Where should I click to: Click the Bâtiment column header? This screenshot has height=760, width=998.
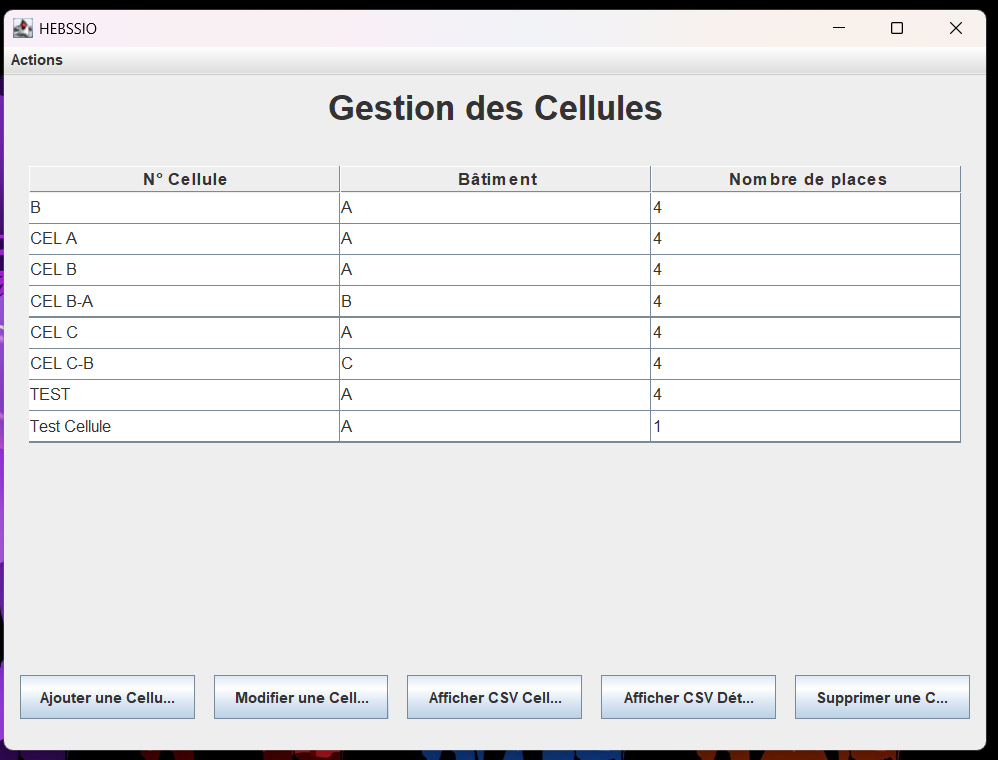pos(496,180)
